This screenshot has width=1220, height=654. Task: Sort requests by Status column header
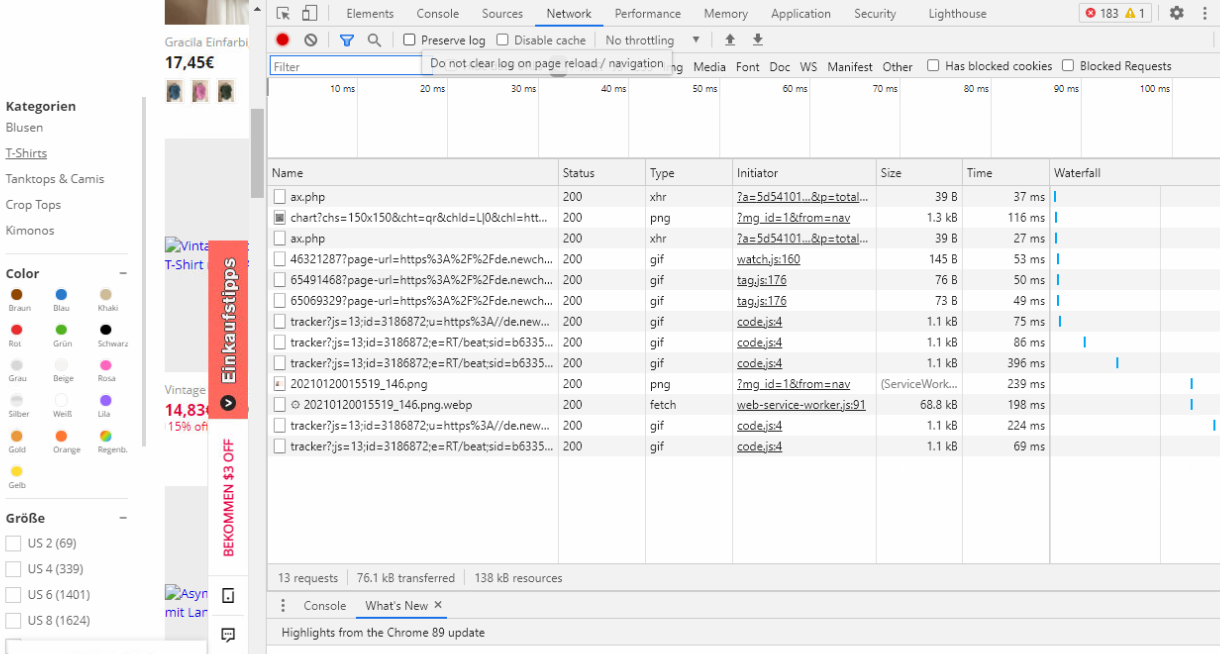[x=601, y=173]
